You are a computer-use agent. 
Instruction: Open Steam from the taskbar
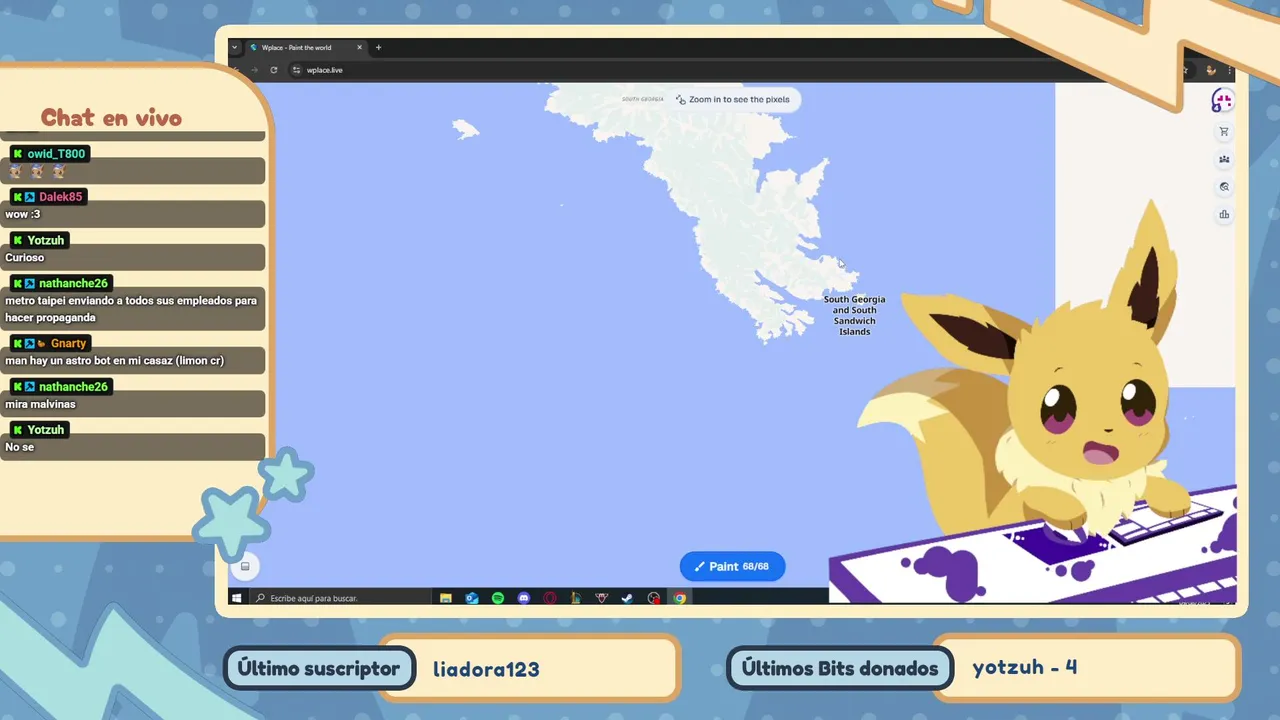(x=627, y=598)
